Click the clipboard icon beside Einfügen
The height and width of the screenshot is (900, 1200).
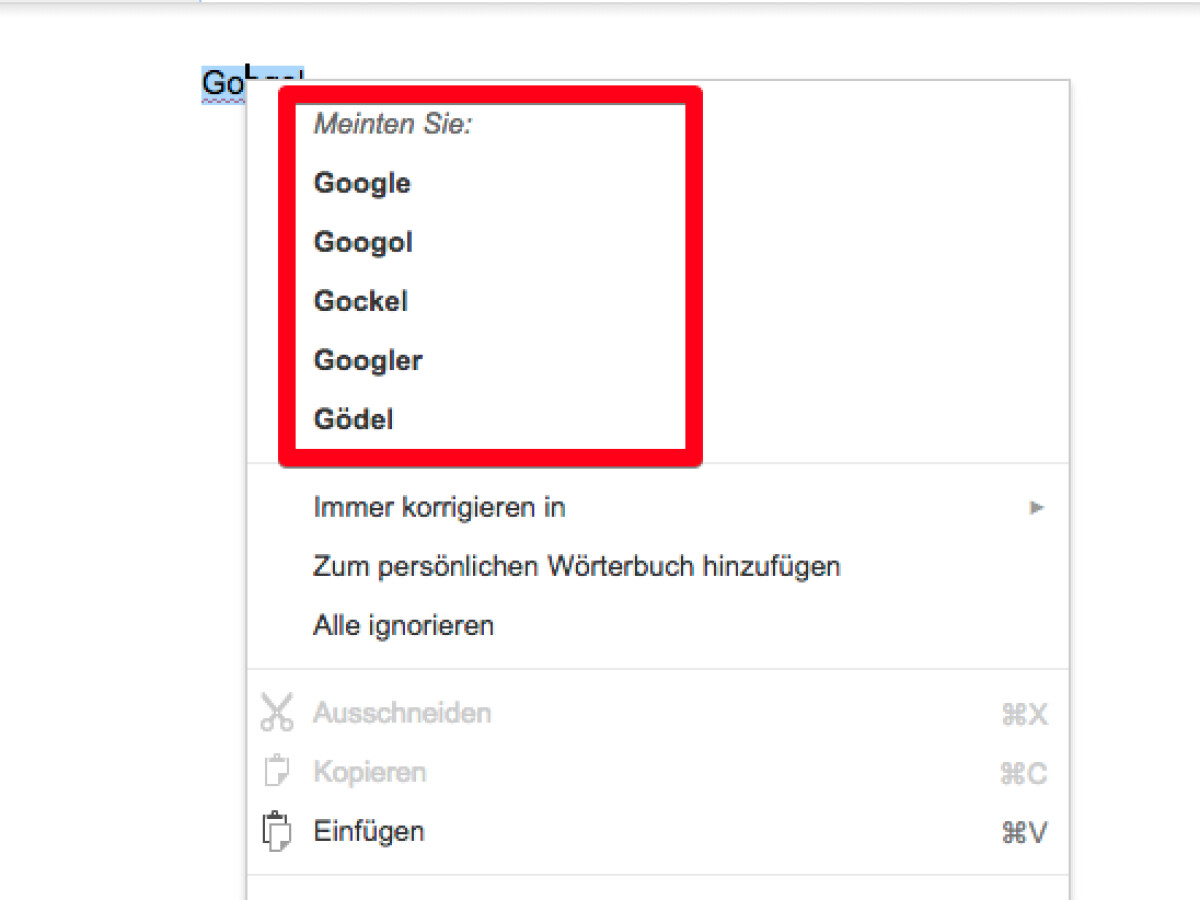pyautogui.click(x=277, y=831)
